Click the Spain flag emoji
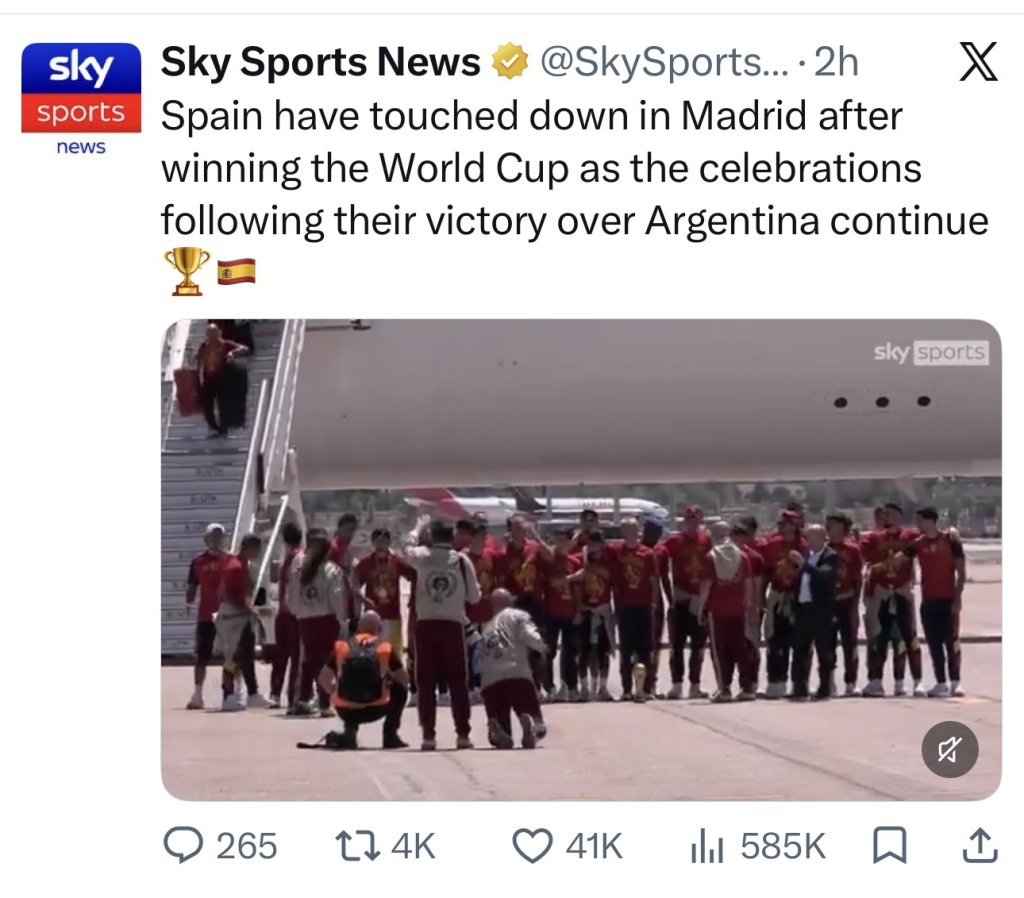1024x898 pixels. pyautogui.click(x=236, y=272)
